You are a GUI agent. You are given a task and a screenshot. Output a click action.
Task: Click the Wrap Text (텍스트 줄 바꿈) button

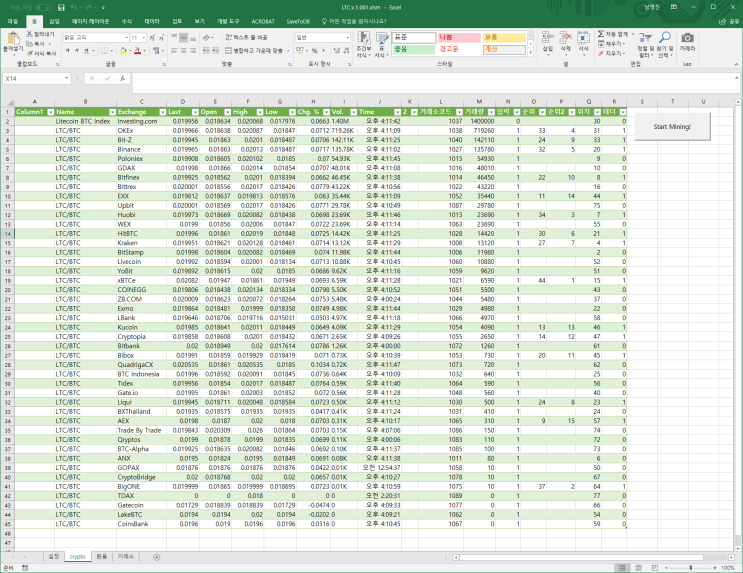click(246, 37)
